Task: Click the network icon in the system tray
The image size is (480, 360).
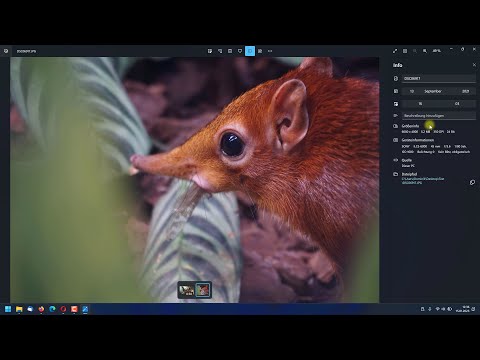Action: click(437, 309)
